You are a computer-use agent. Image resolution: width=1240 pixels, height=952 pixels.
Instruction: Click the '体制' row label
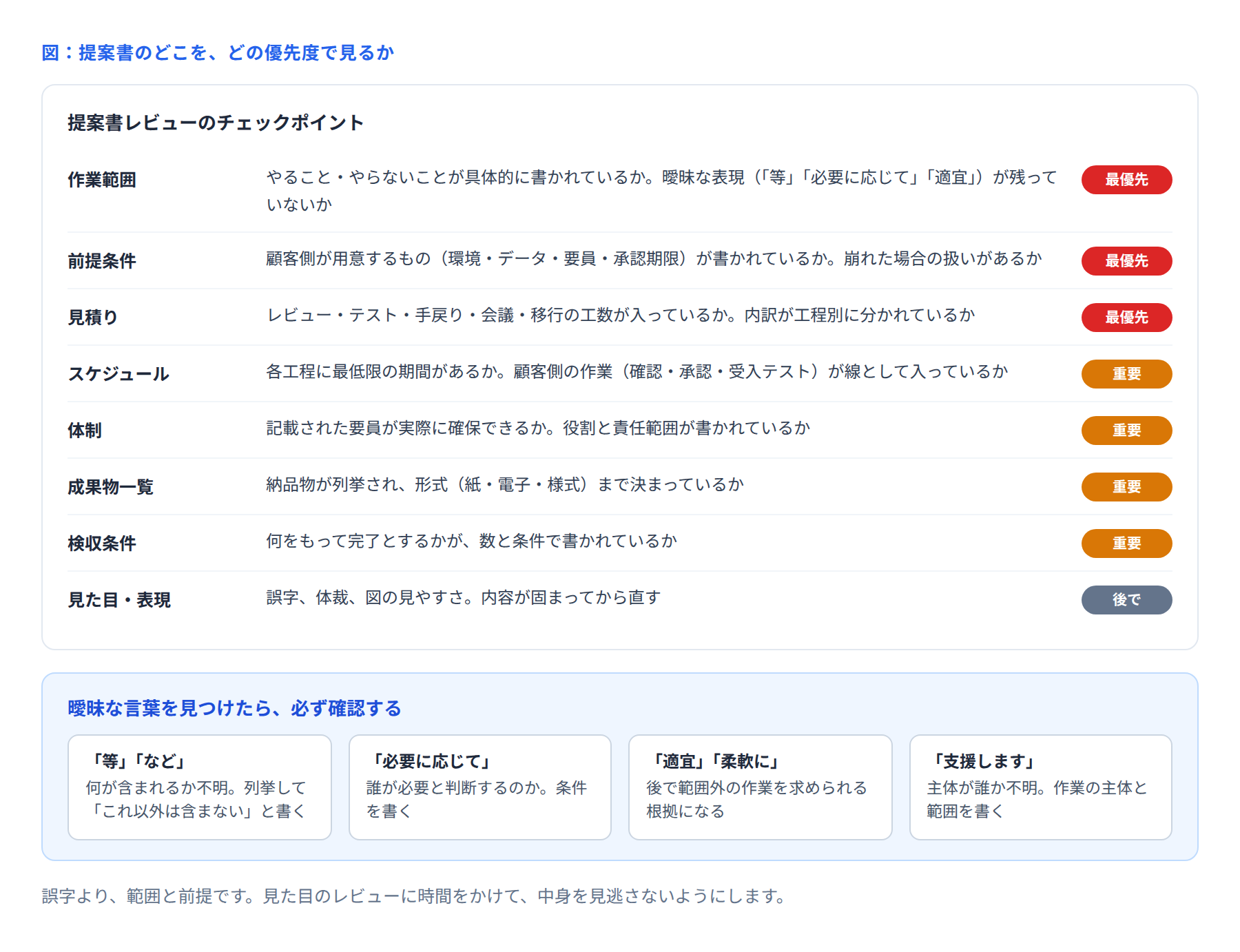click(x=85, y=431)
